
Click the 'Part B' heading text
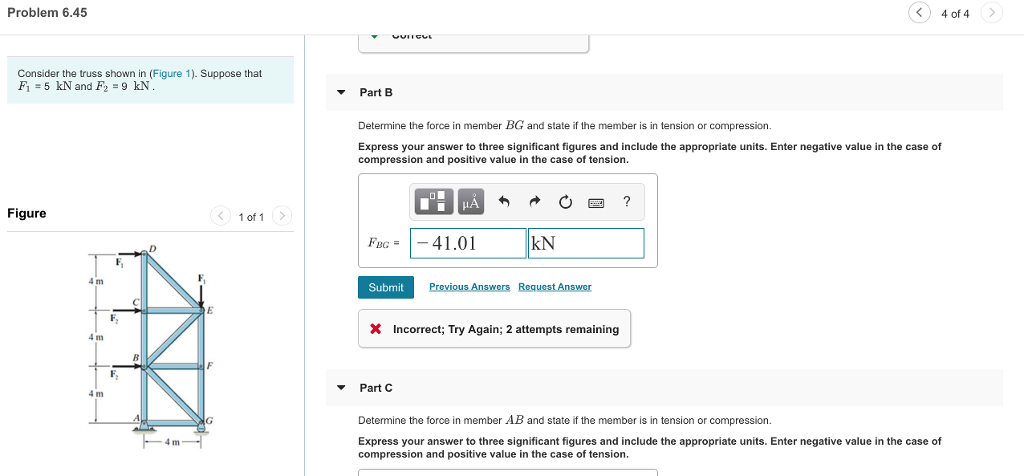(376, 93)
